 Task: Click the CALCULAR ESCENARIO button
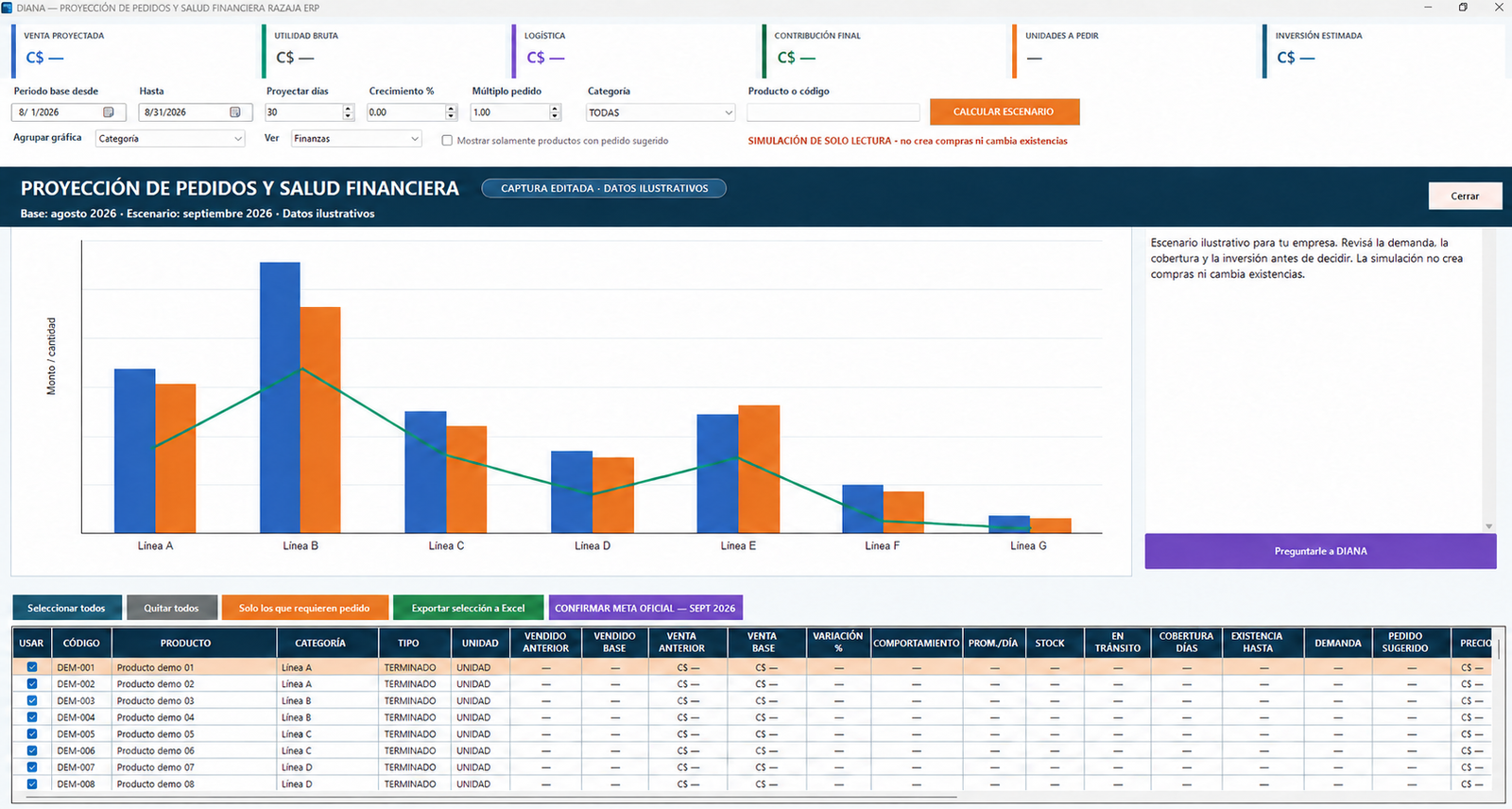coord(1004,112)
